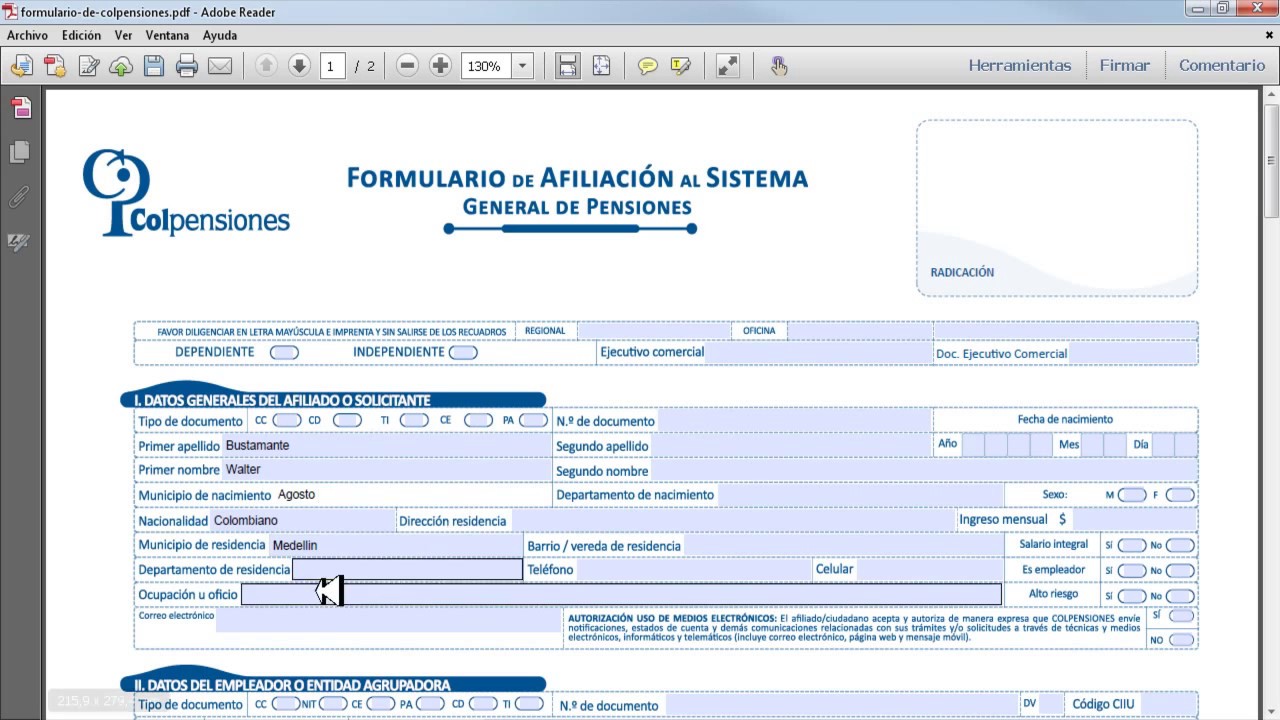Toggle read mode with the expand arrows icon

point(728,66)
